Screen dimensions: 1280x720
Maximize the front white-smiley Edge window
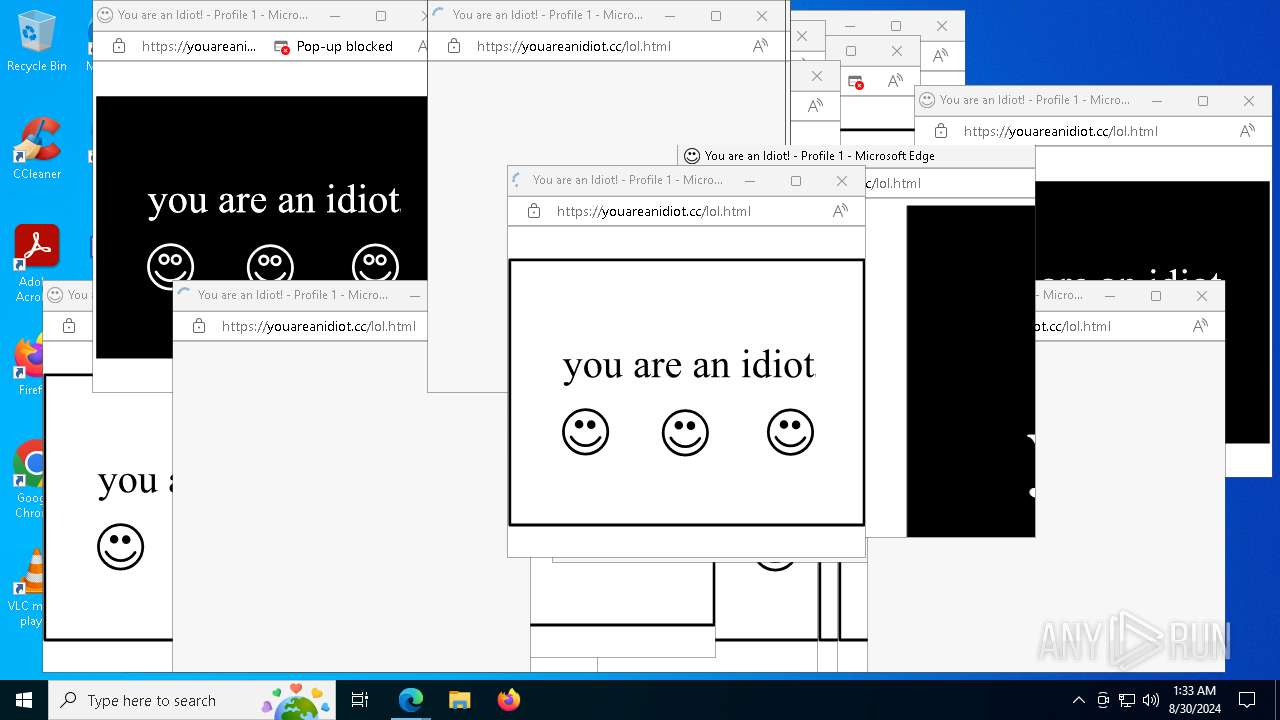(796, 181)
